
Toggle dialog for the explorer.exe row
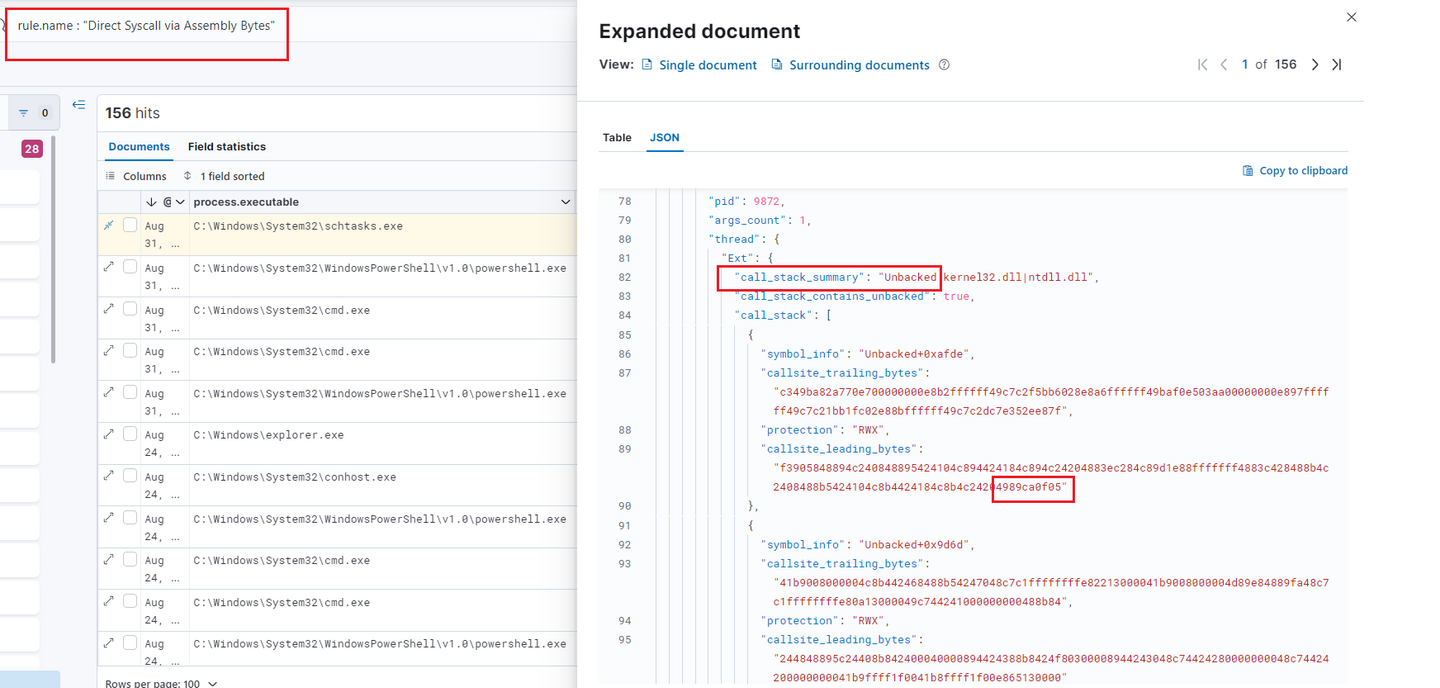[108, 435]
